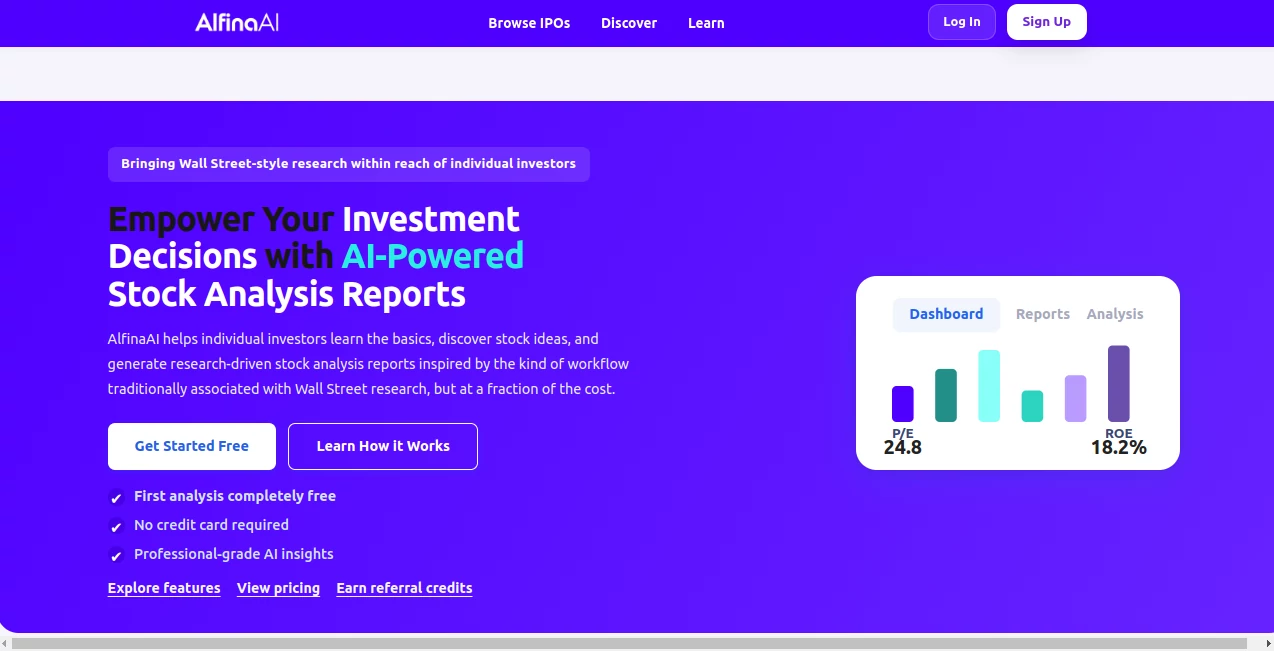1274x651 pixels.
Task: Click the short turquoise chart bar
Action: tap(1032, 406)
